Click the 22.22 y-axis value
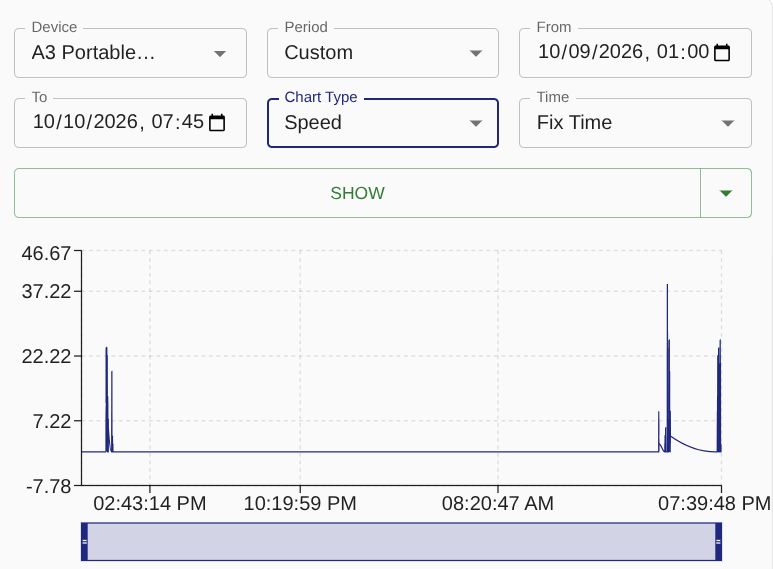The height and width of the screenshot is (569, 773). coord(46,356)
